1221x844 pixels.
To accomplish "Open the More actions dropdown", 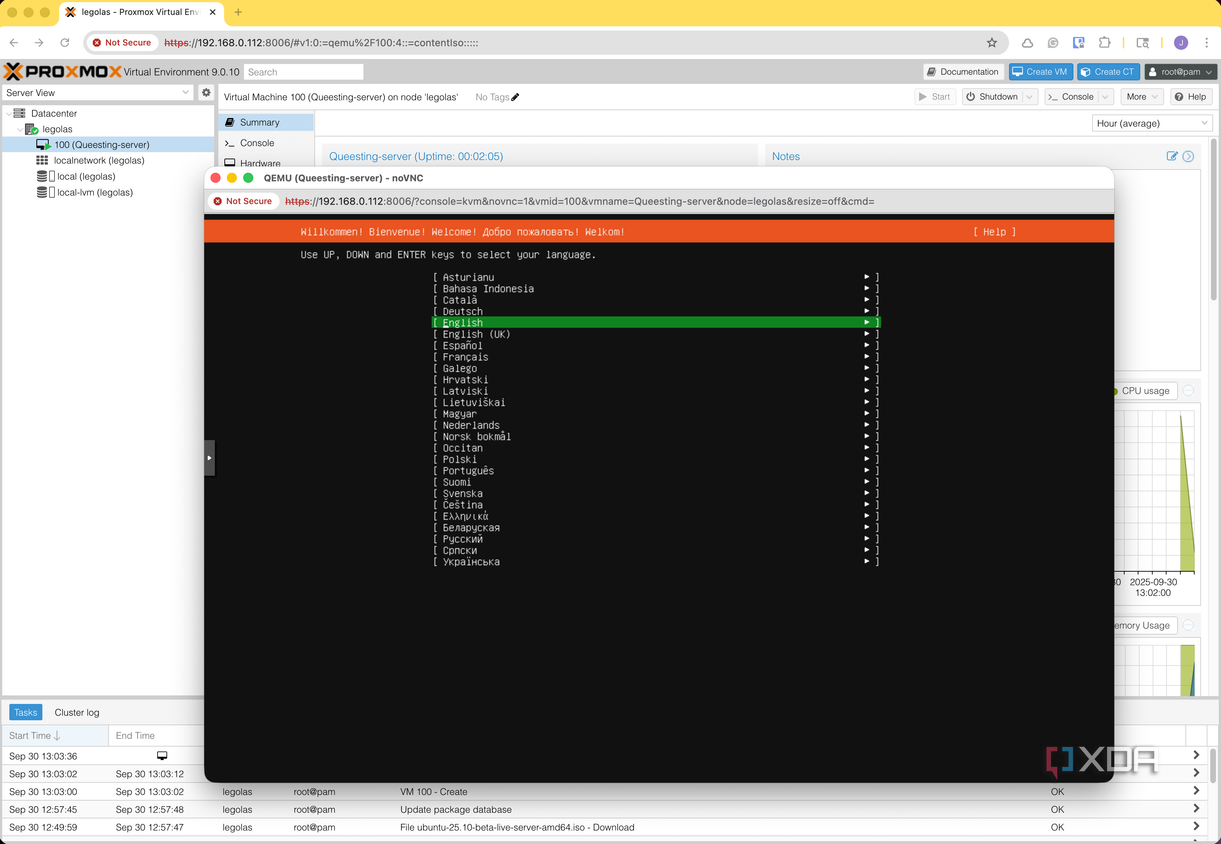I will pos(1141,97).
